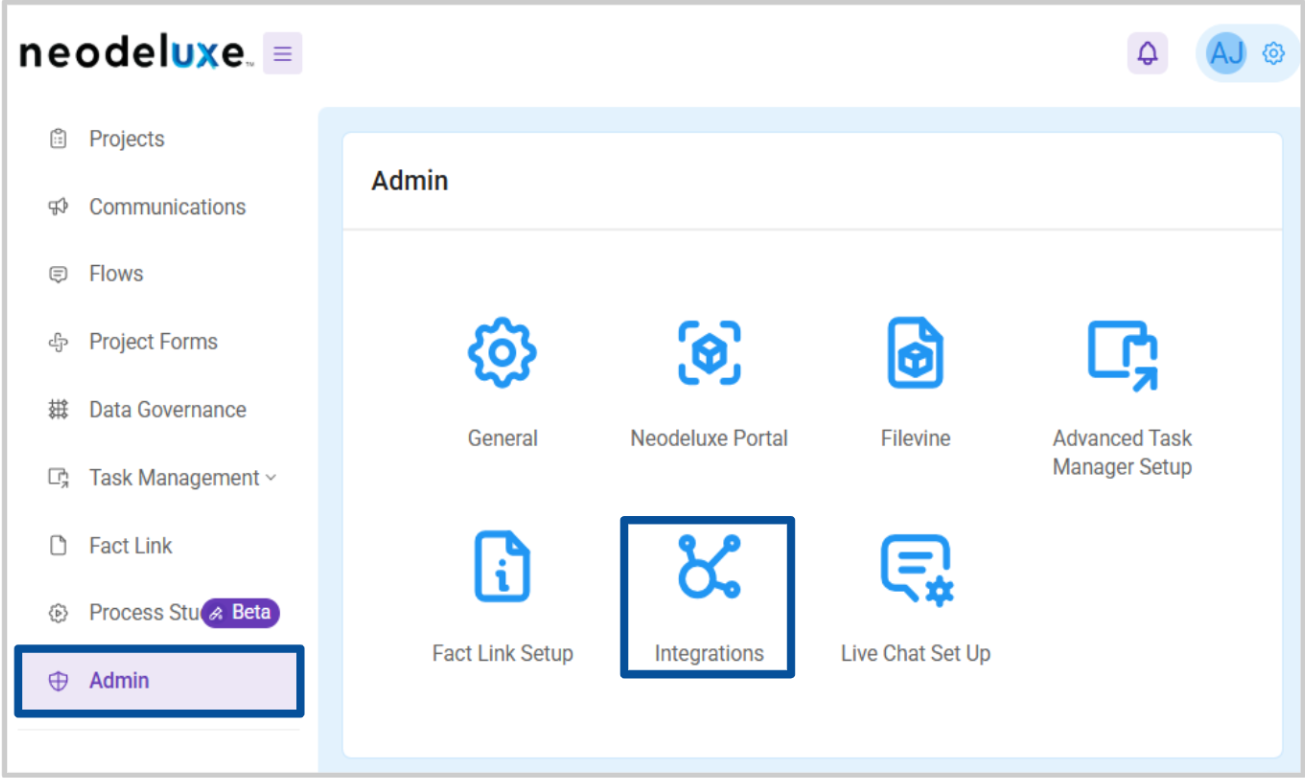Open the account settings gear beside AJ
The image size is (1305, 780).
[x=1273, y=53]
